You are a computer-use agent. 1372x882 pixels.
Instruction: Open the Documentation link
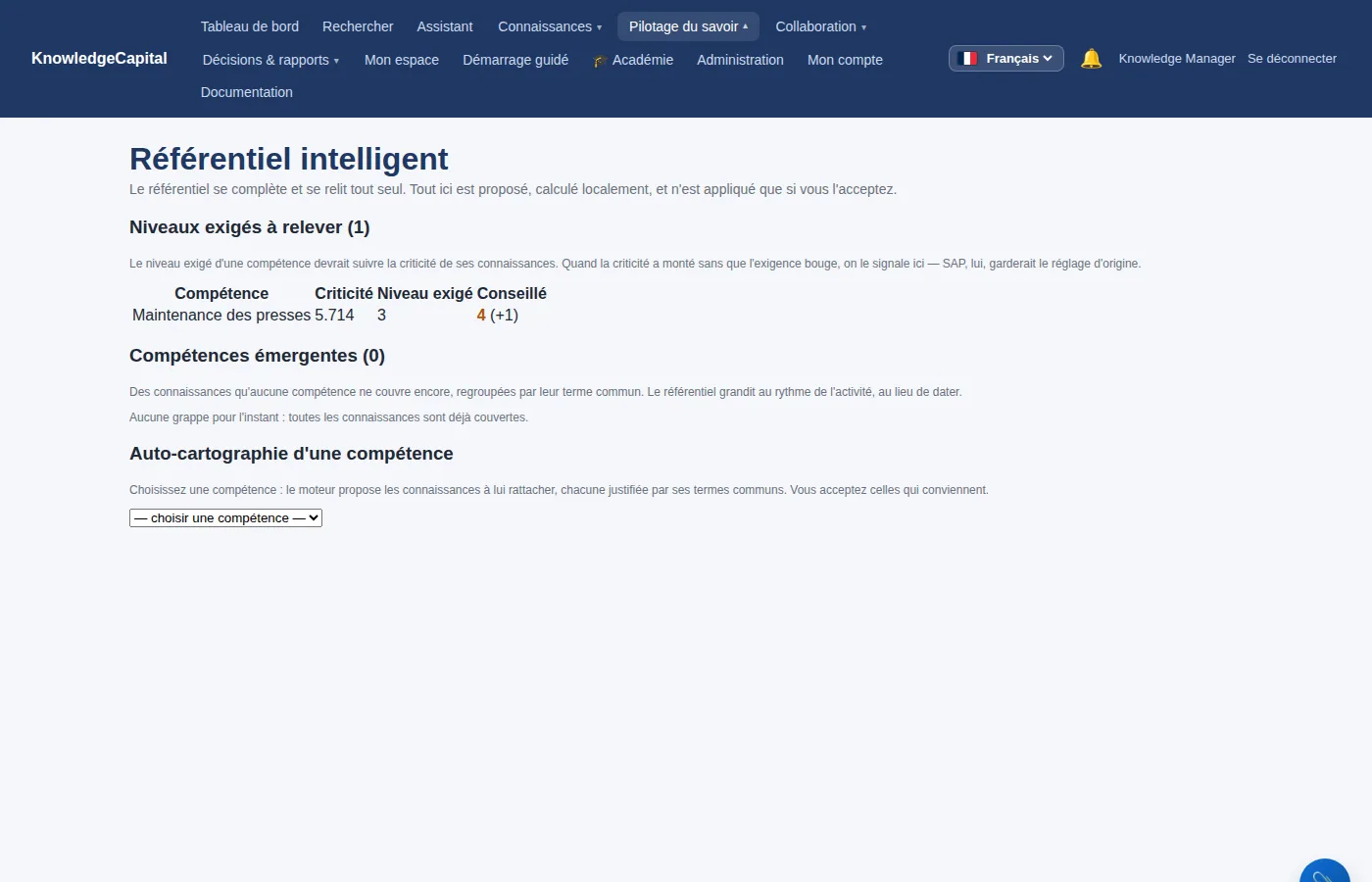tap(247, 92)
